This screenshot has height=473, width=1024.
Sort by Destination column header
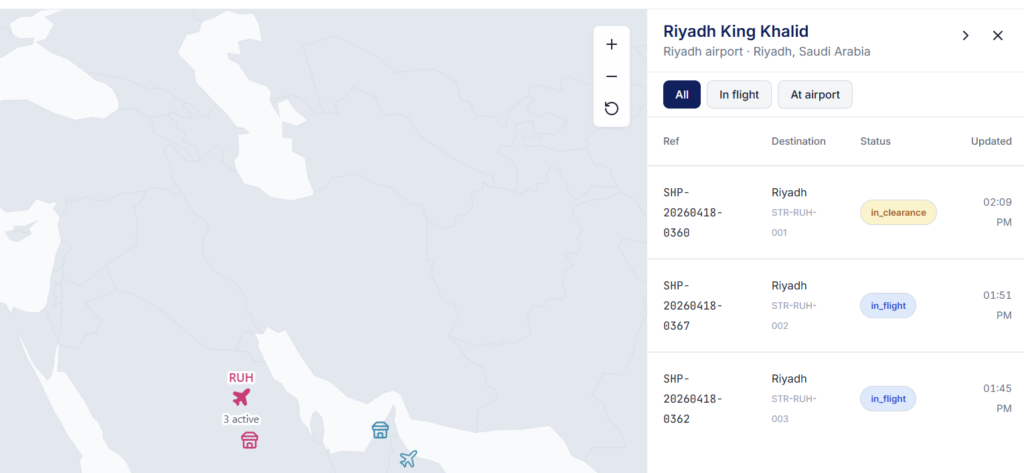pos(798,141)
